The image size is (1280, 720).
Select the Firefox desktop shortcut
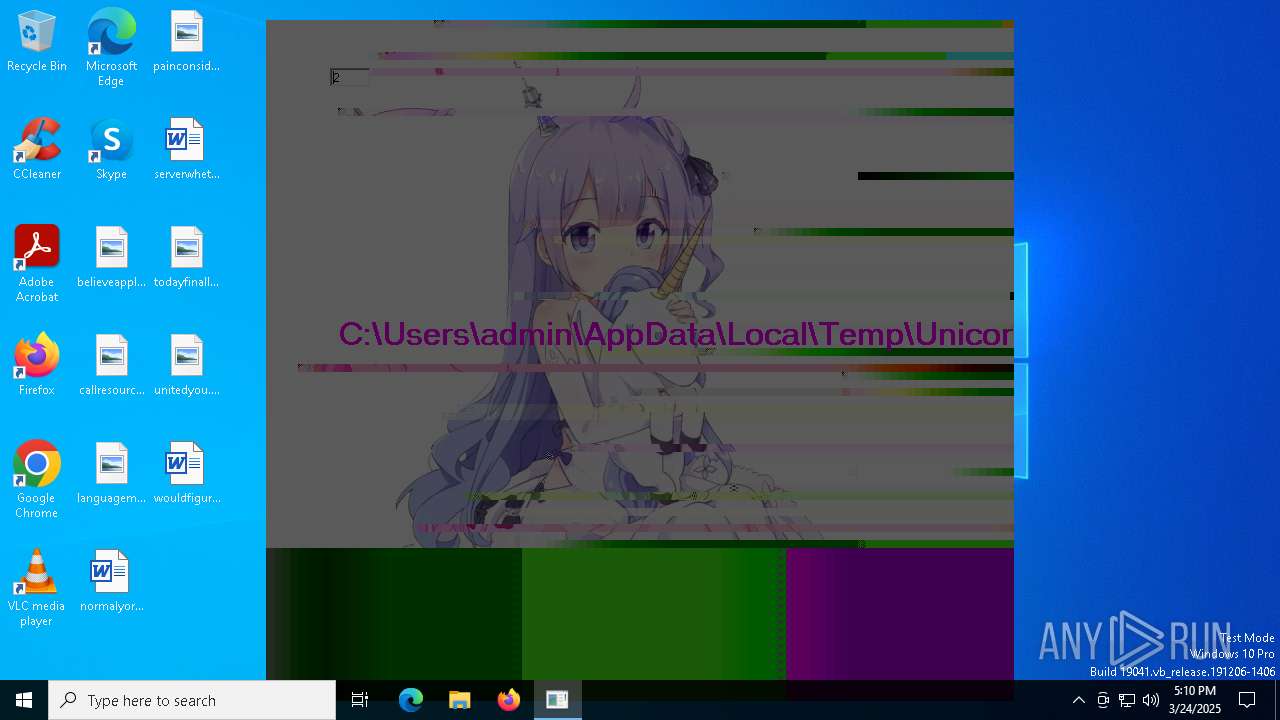click(x=37, y=366)
